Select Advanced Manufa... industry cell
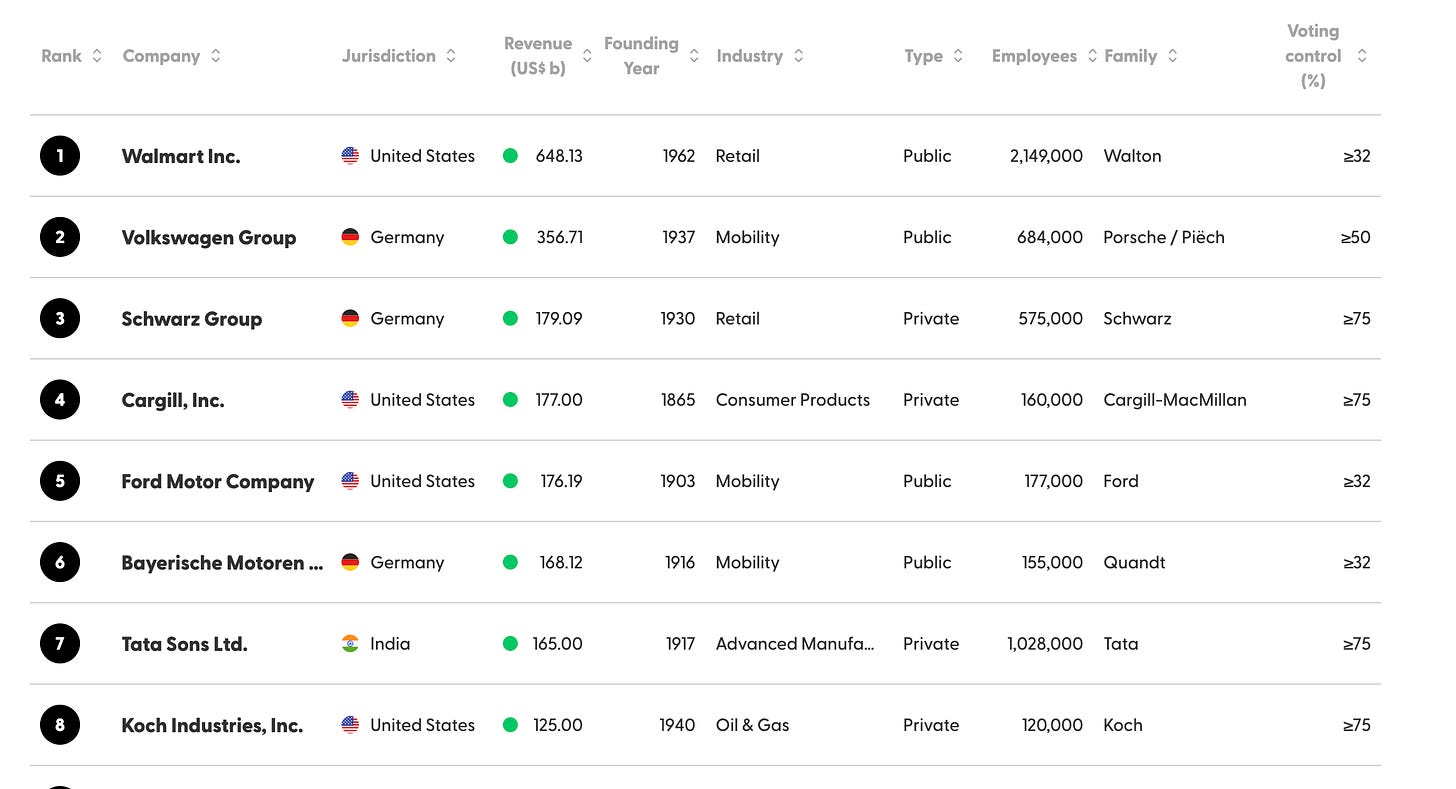Image resolution: width=1456 pixels, height=789 pixels. [x=795, y=644]
